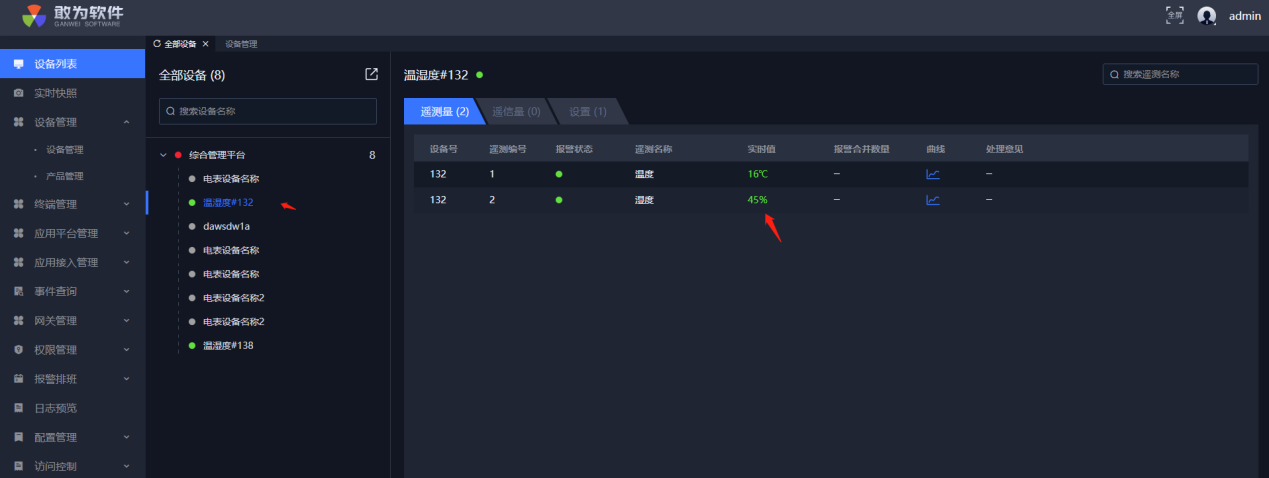The height and width of the screenshot is (478, 1269).
Task: Open the 产品管理 sub-item
Action: pyautogui.click(x=65, y=176)
